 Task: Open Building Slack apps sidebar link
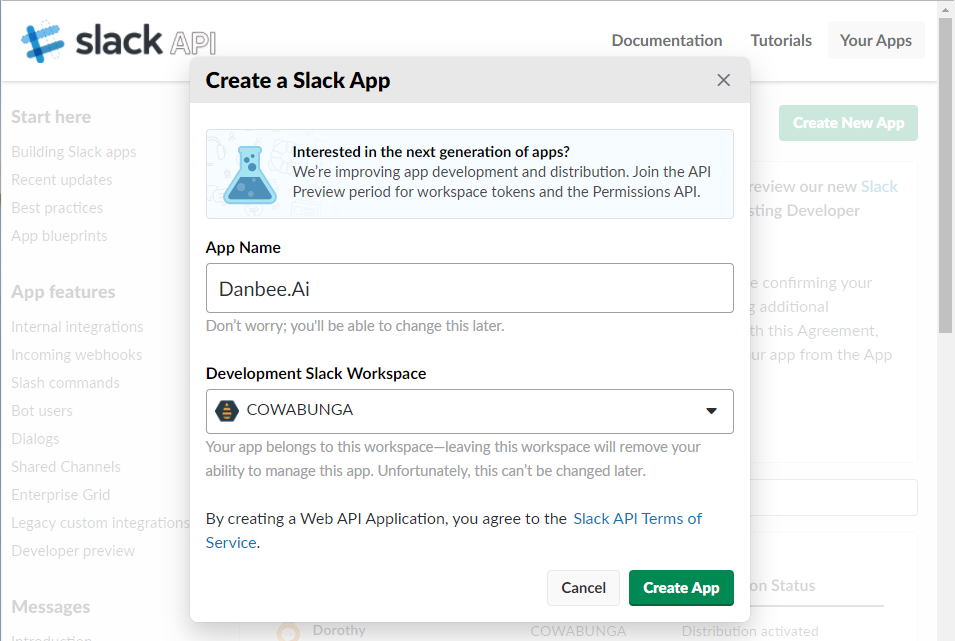74,152
